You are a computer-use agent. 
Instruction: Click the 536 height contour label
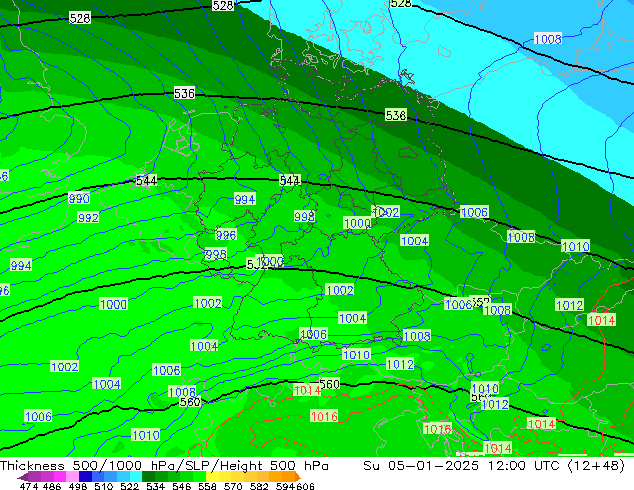point(184,93)
